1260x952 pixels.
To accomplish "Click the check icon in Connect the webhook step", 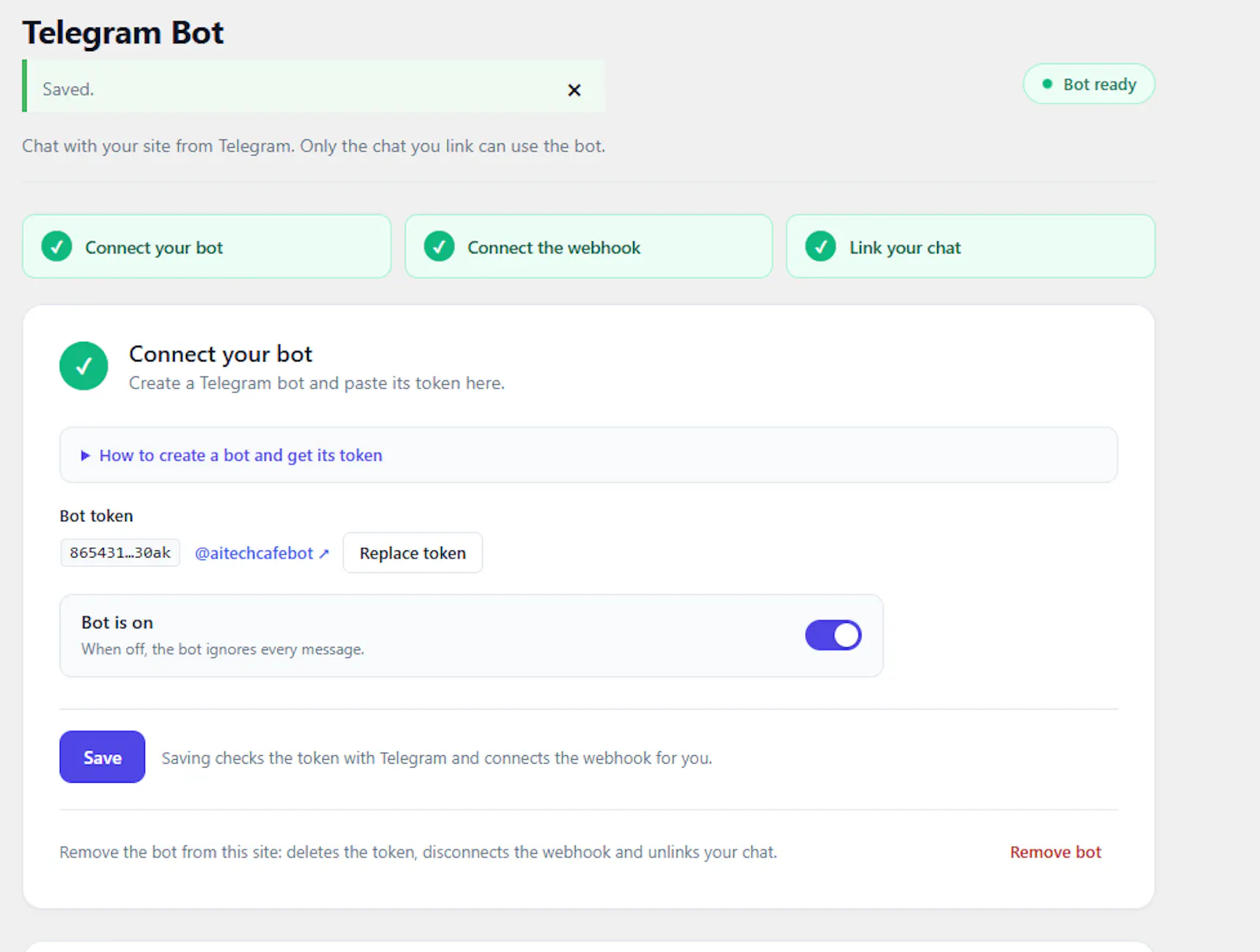I will (439, 246).
